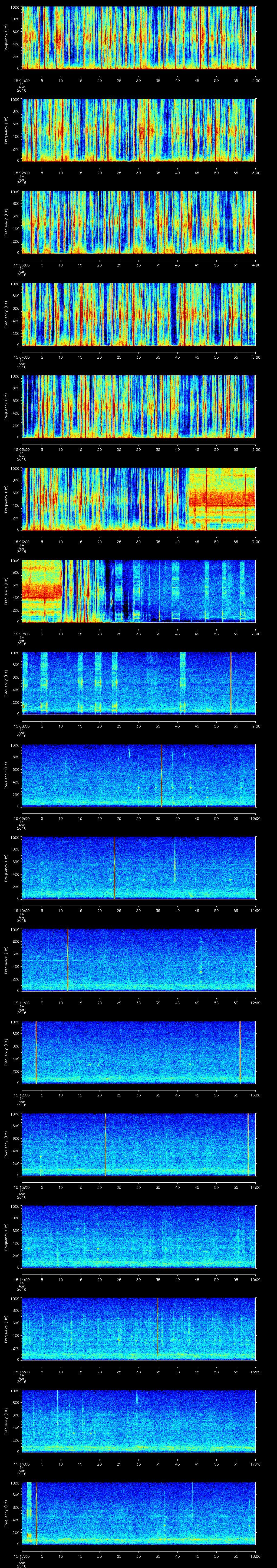This screenshot has height=1568, width=277.
Task: Select the spectrogram panel starting at 15:01:00
Action: (x=139, y=38)
